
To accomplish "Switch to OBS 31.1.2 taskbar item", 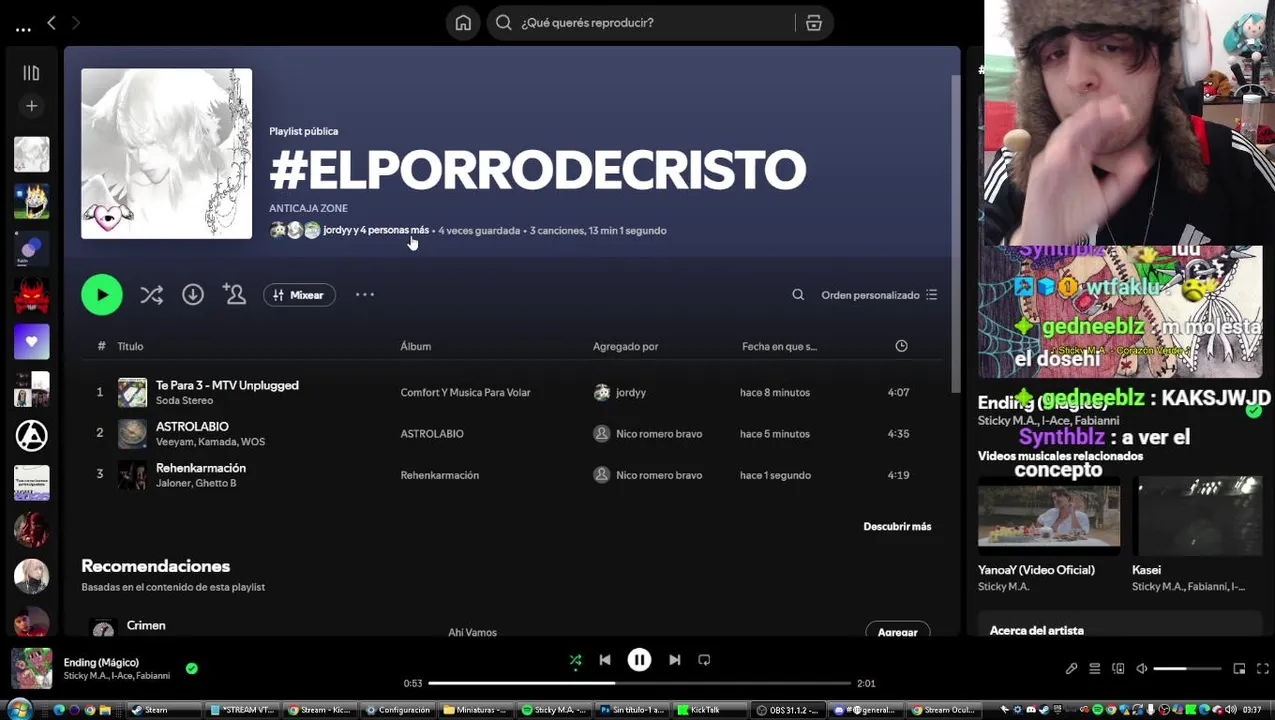I will (788, 710).
